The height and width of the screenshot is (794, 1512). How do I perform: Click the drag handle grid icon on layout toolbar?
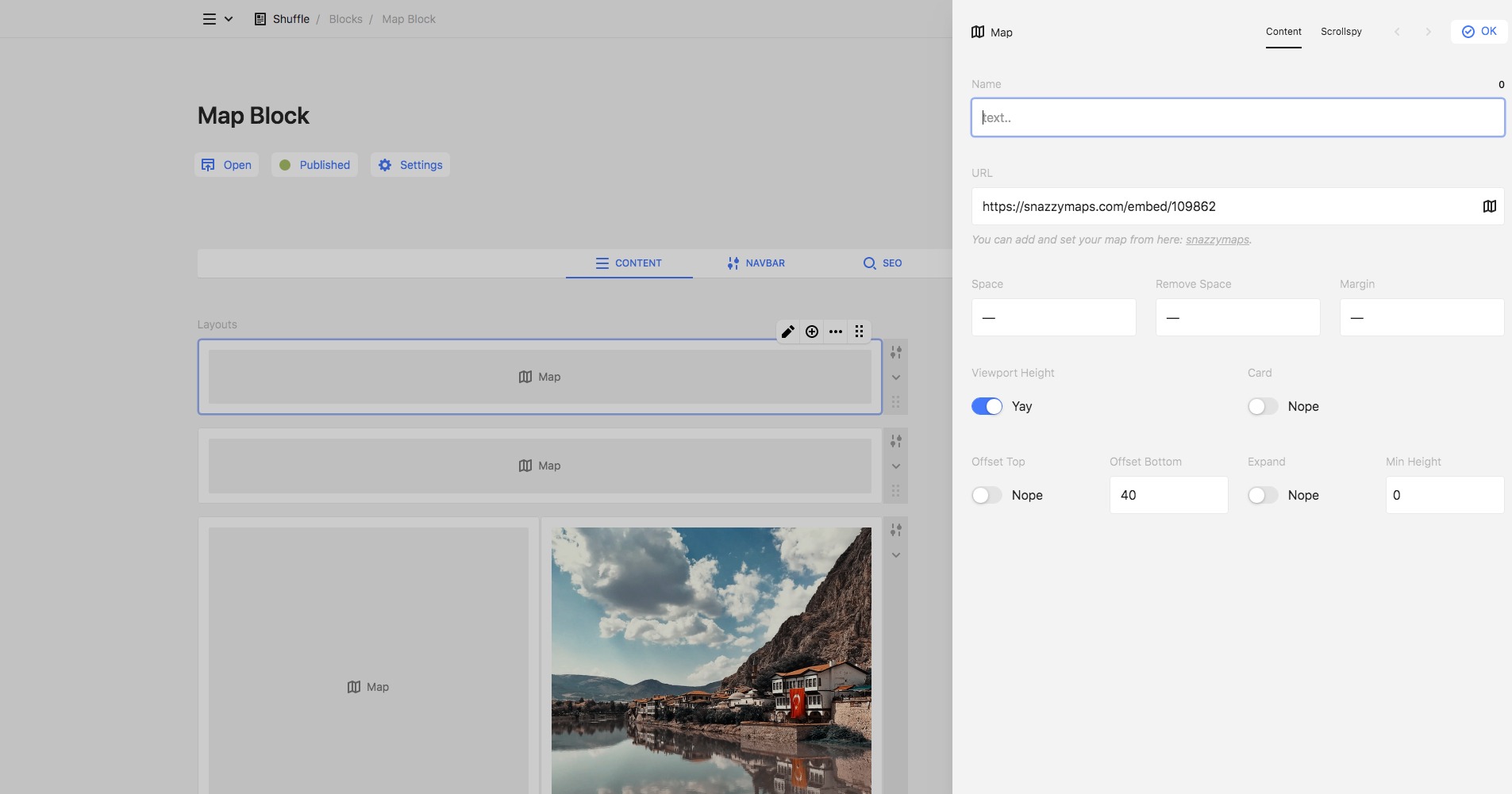(x=860, y=332)
